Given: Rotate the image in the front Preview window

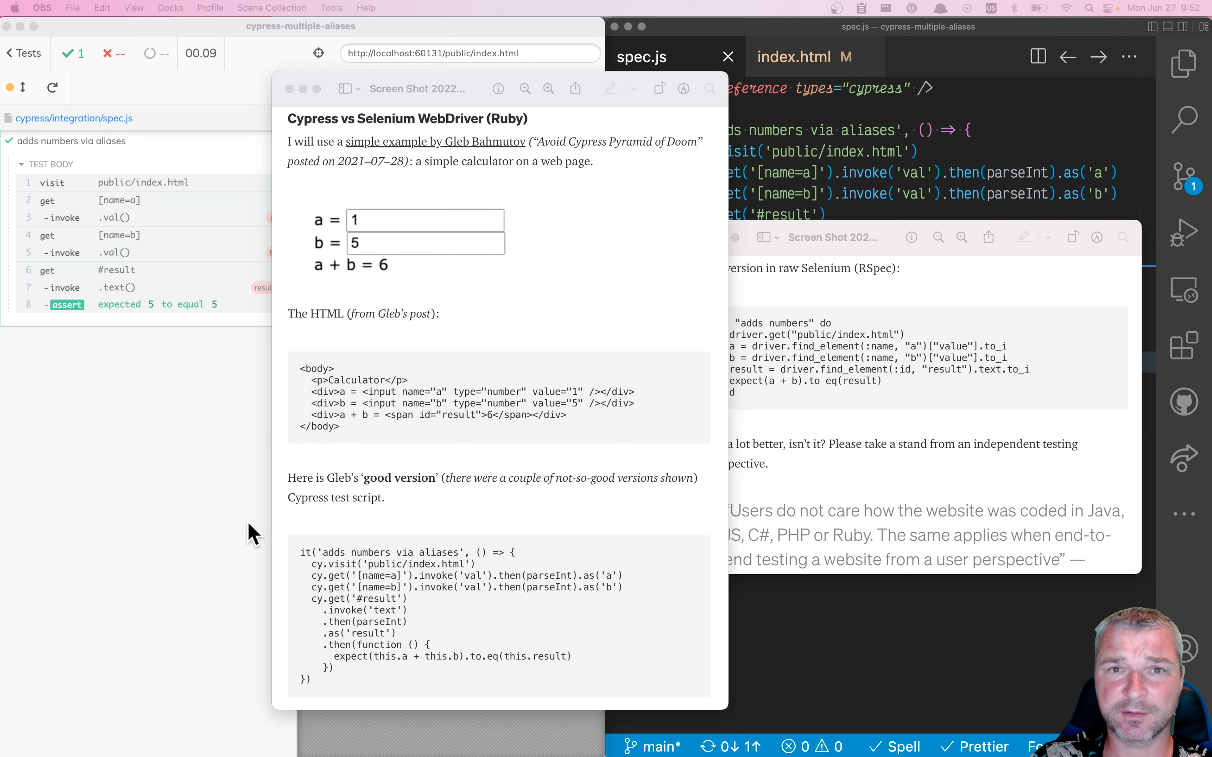Looking at the screenshot, I should (659, 89).
